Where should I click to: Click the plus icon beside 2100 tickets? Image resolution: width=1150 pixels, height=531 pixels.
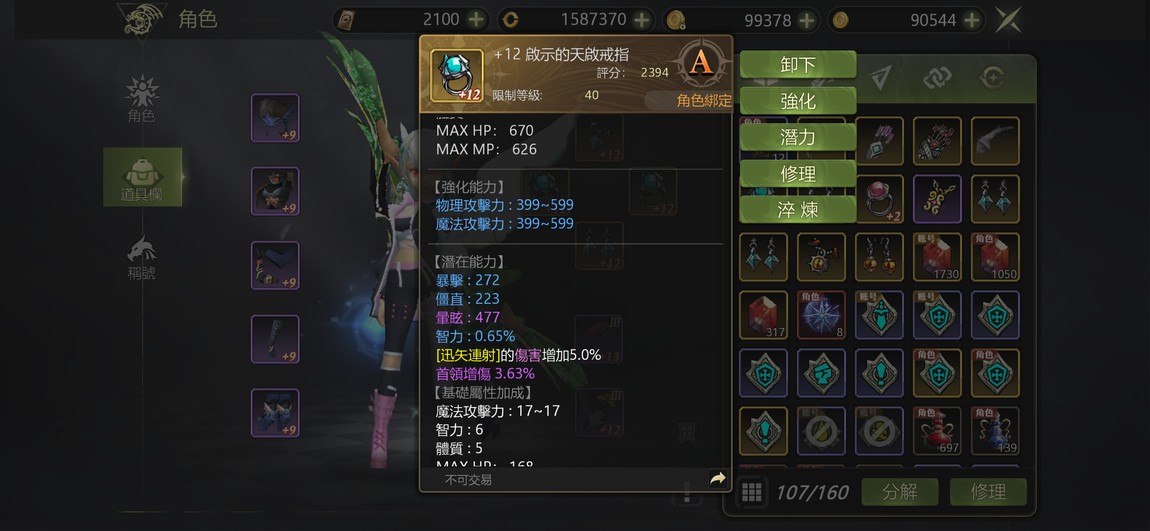476,20
